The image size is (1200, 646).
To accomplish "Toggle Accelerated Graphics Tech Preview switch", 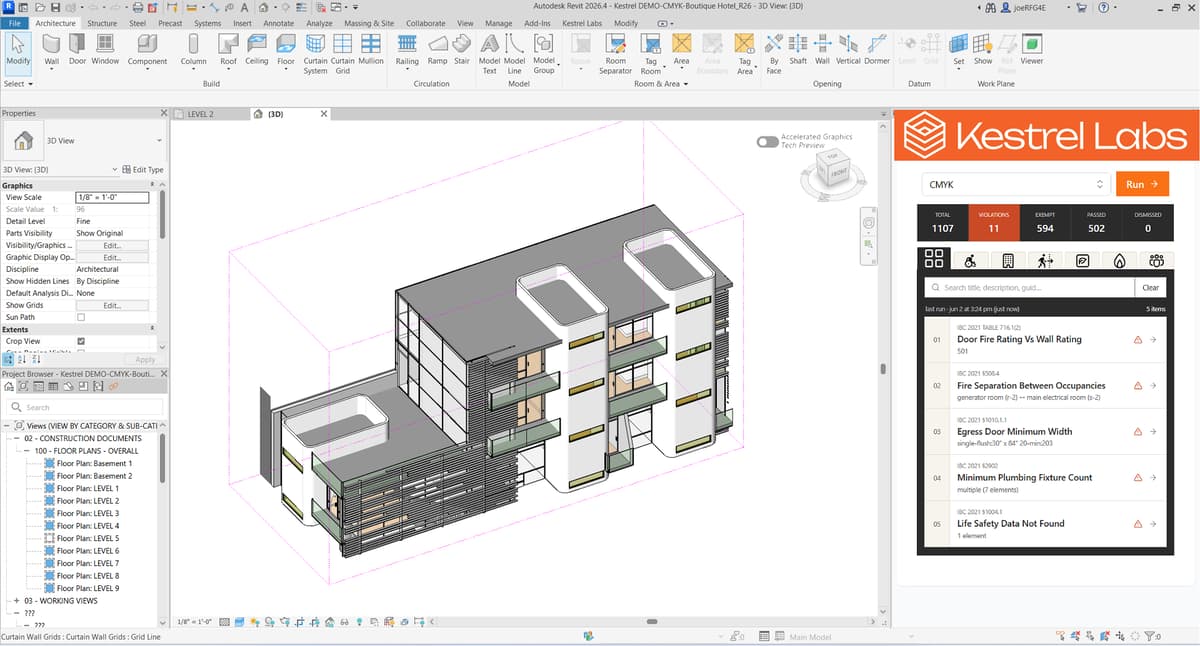I will tap(767, 142).
